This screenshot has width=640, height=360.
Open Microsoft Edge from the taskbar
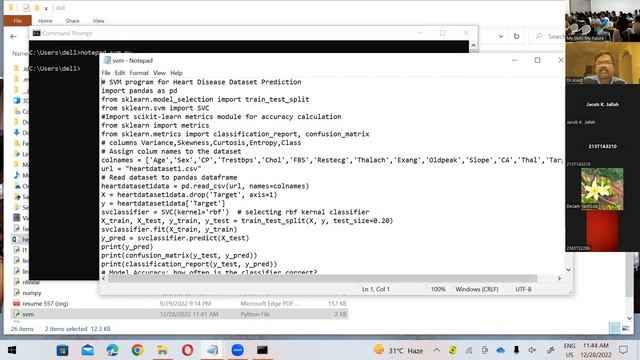click(x=112, y=350)
